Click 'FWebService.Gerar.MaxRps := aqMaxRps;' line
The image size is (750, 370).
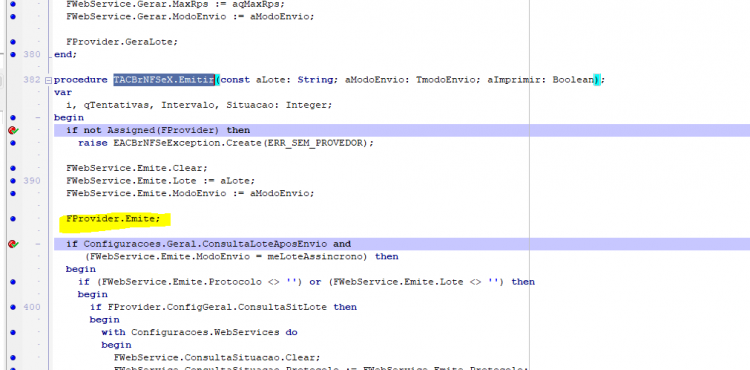click(176, 4)
